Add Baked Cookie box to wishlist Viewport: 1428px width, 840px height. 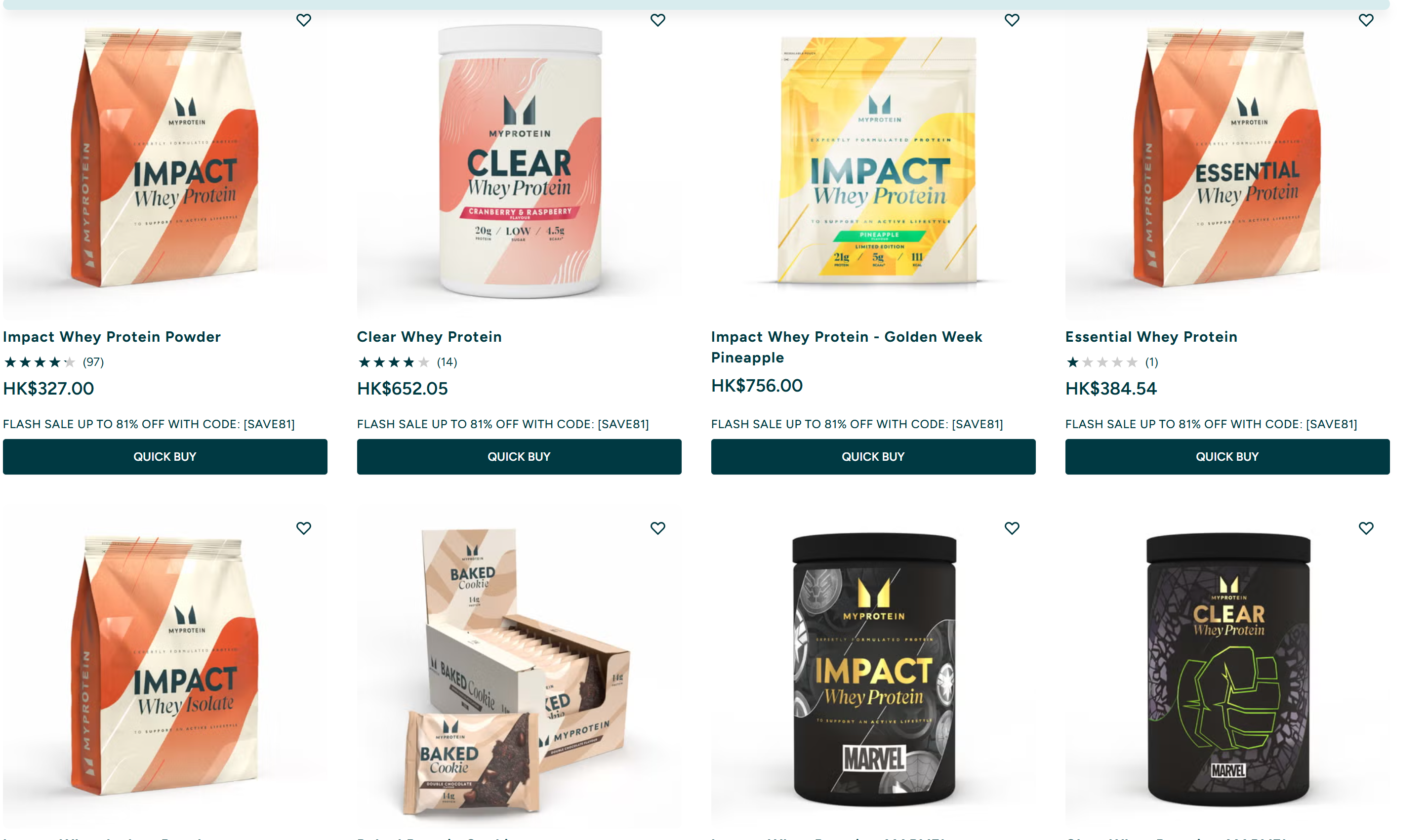(x=658, y=528)
